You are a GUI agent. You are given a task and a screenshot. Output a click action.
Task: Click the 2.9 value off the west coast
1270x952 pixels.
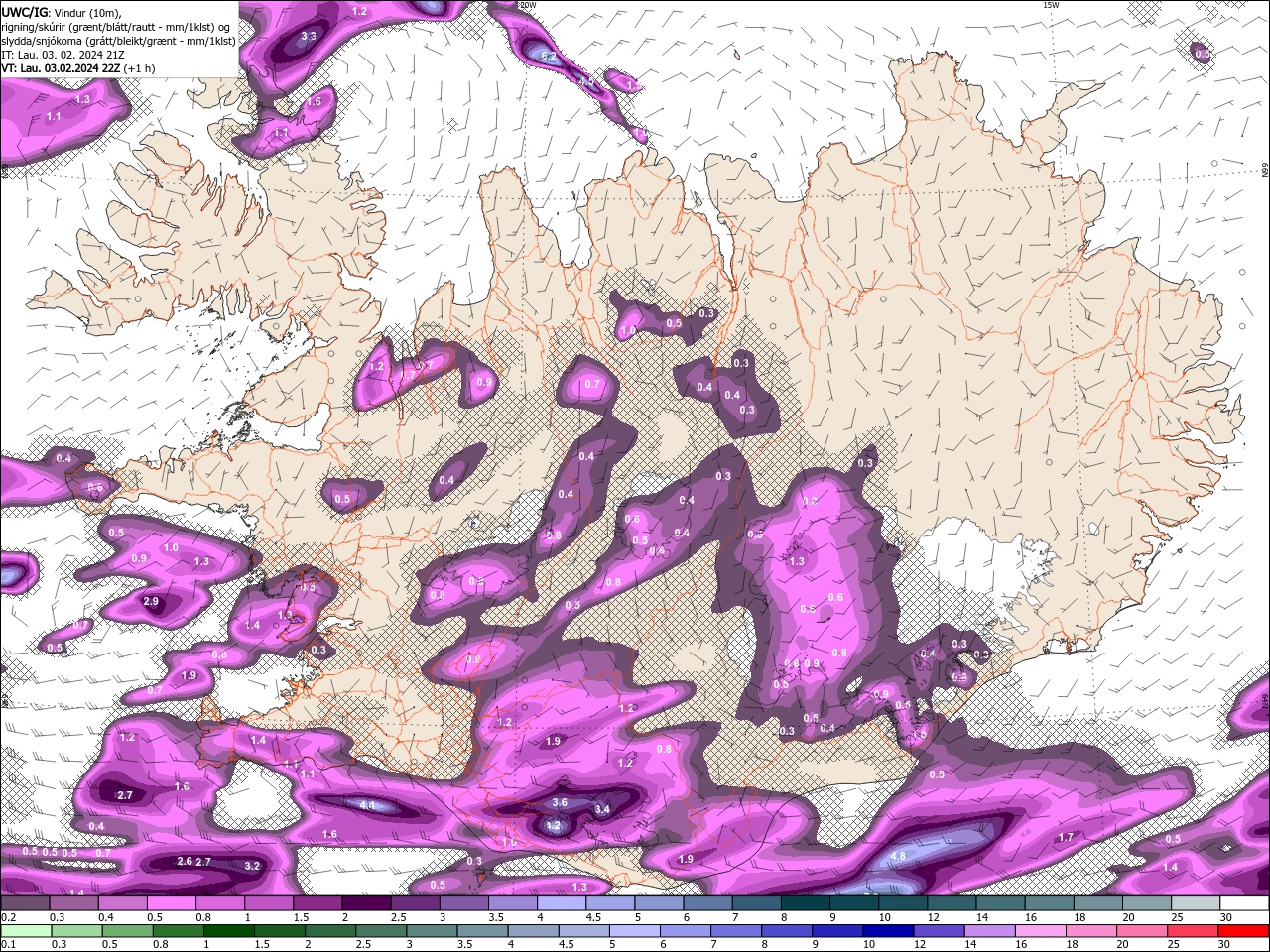click(151, 602)
